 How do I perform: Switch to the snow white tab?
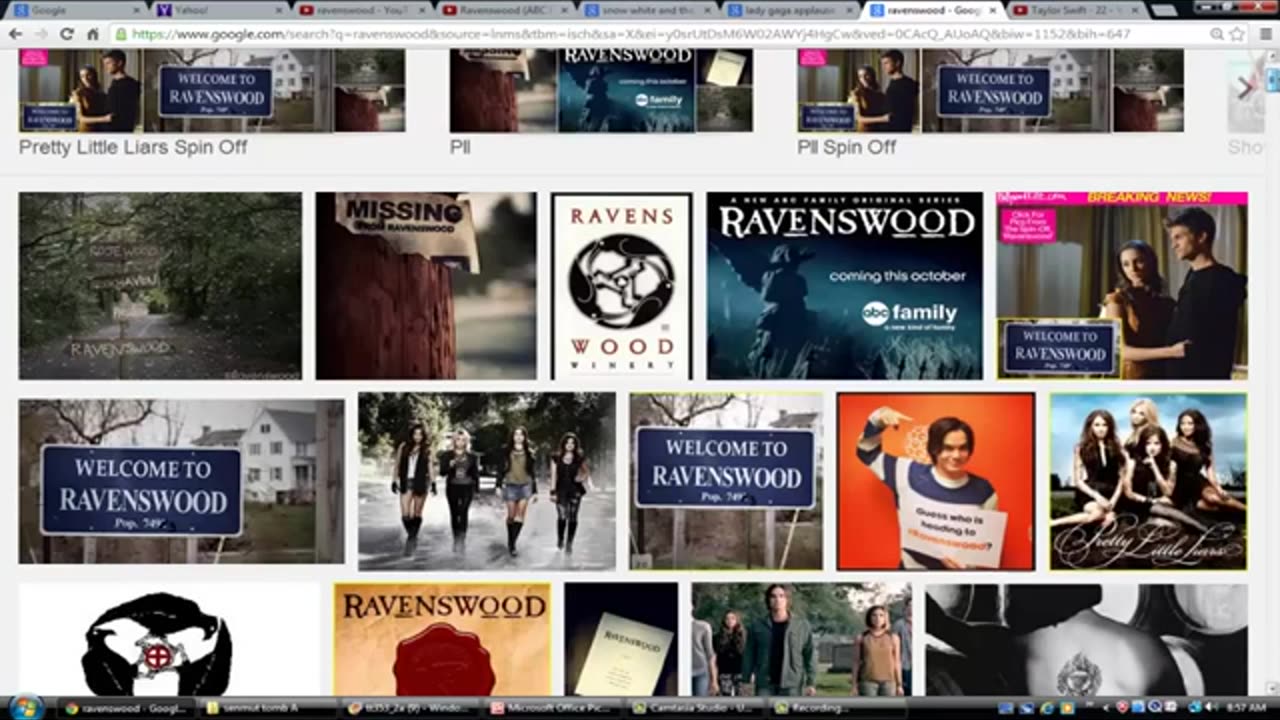pos(648,10)
